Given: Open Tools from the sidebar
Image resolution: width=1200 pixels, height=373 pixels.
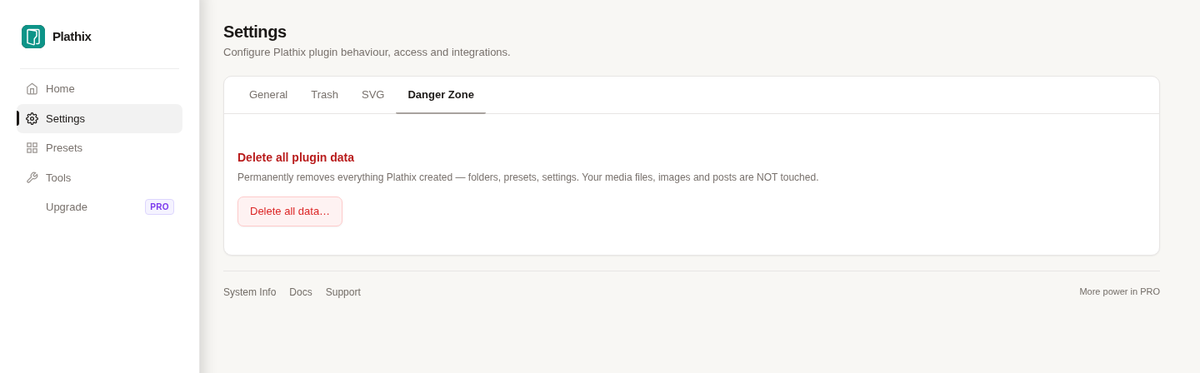Looking at the screenshot, I should coord(100,178).
